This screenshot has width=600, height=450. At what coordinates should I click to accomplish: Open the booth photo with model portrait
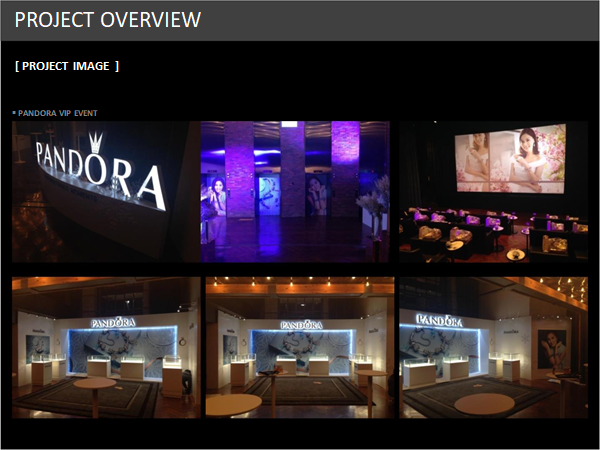tap(494, 347)
